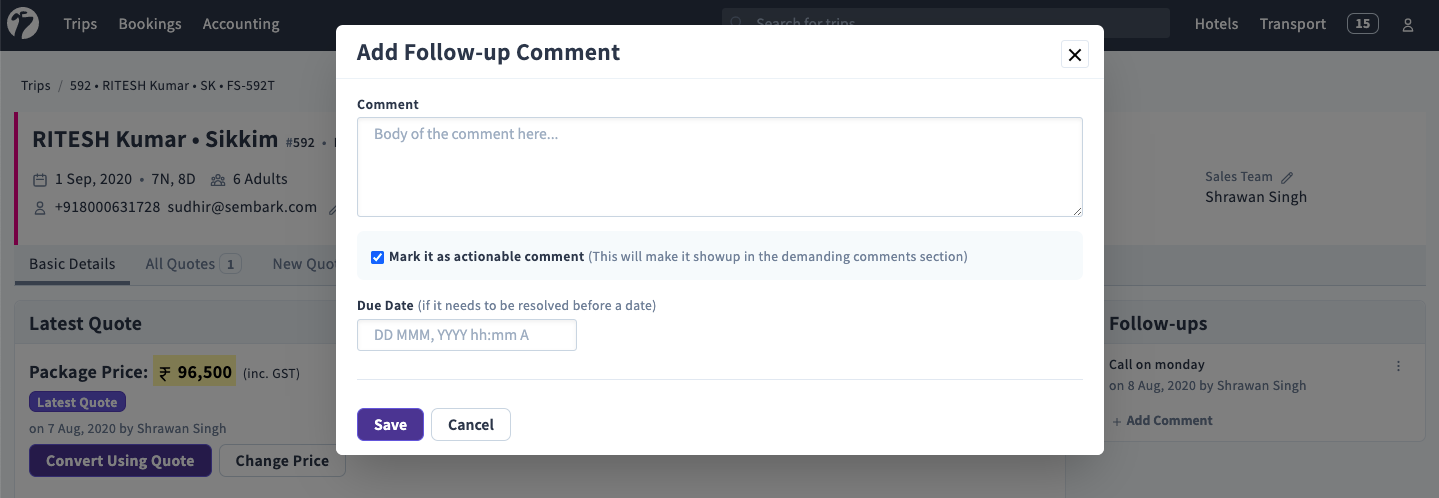Save the follow-up comment
Screen dimensions: 1439x498
click(x=390, y=424)
